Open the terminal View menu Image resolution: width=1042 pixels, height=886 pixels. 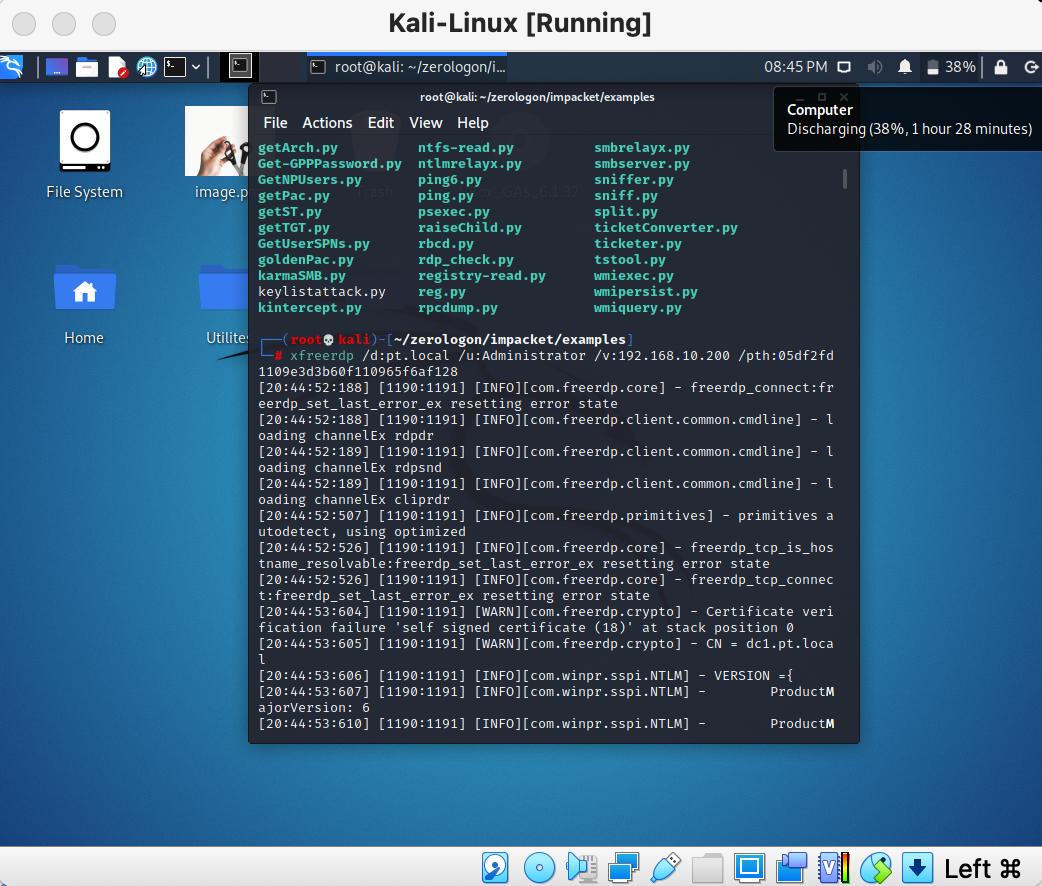[x=425, y=123]
